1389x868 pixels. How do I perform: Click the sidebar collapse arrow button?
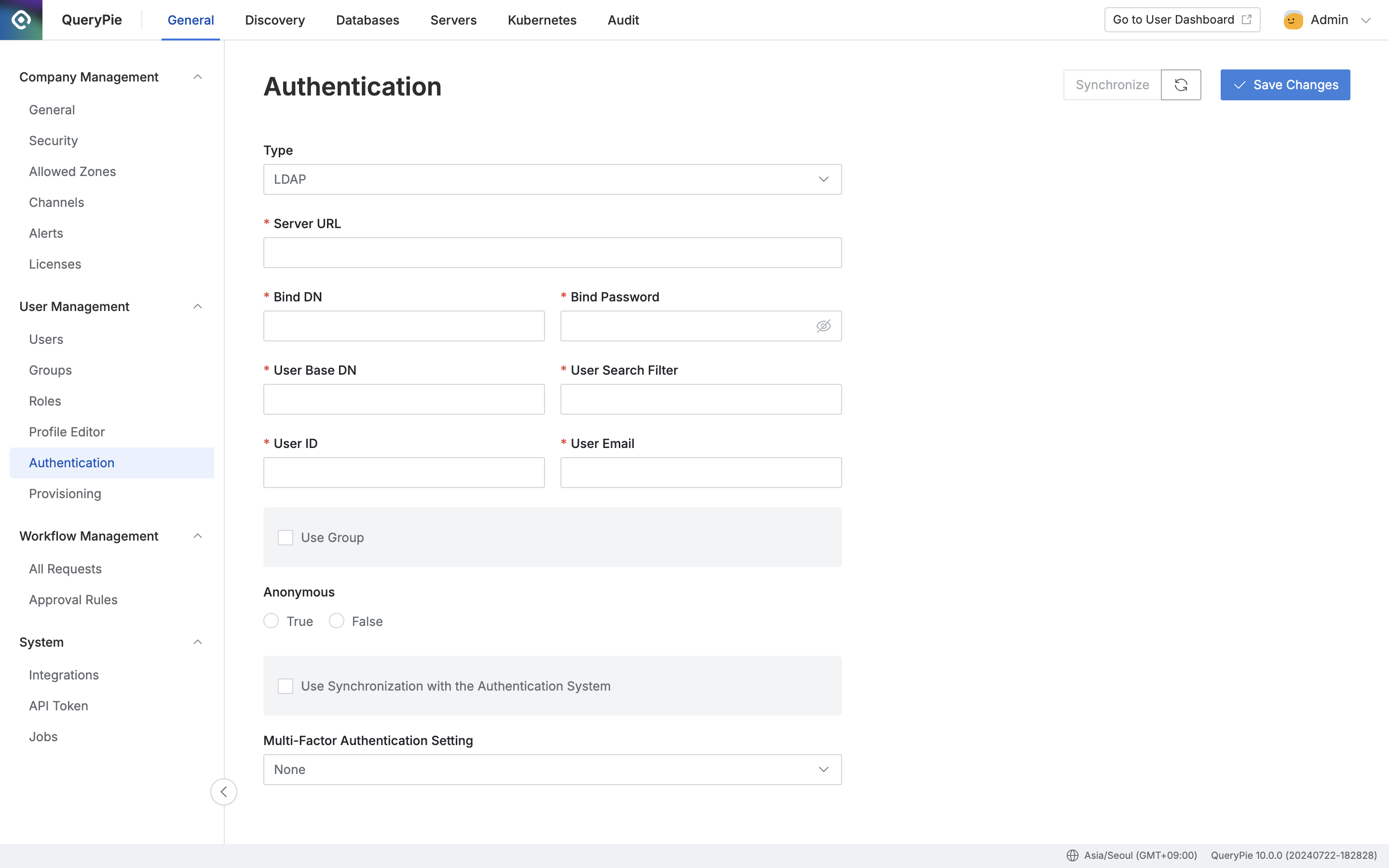(223, 792)
